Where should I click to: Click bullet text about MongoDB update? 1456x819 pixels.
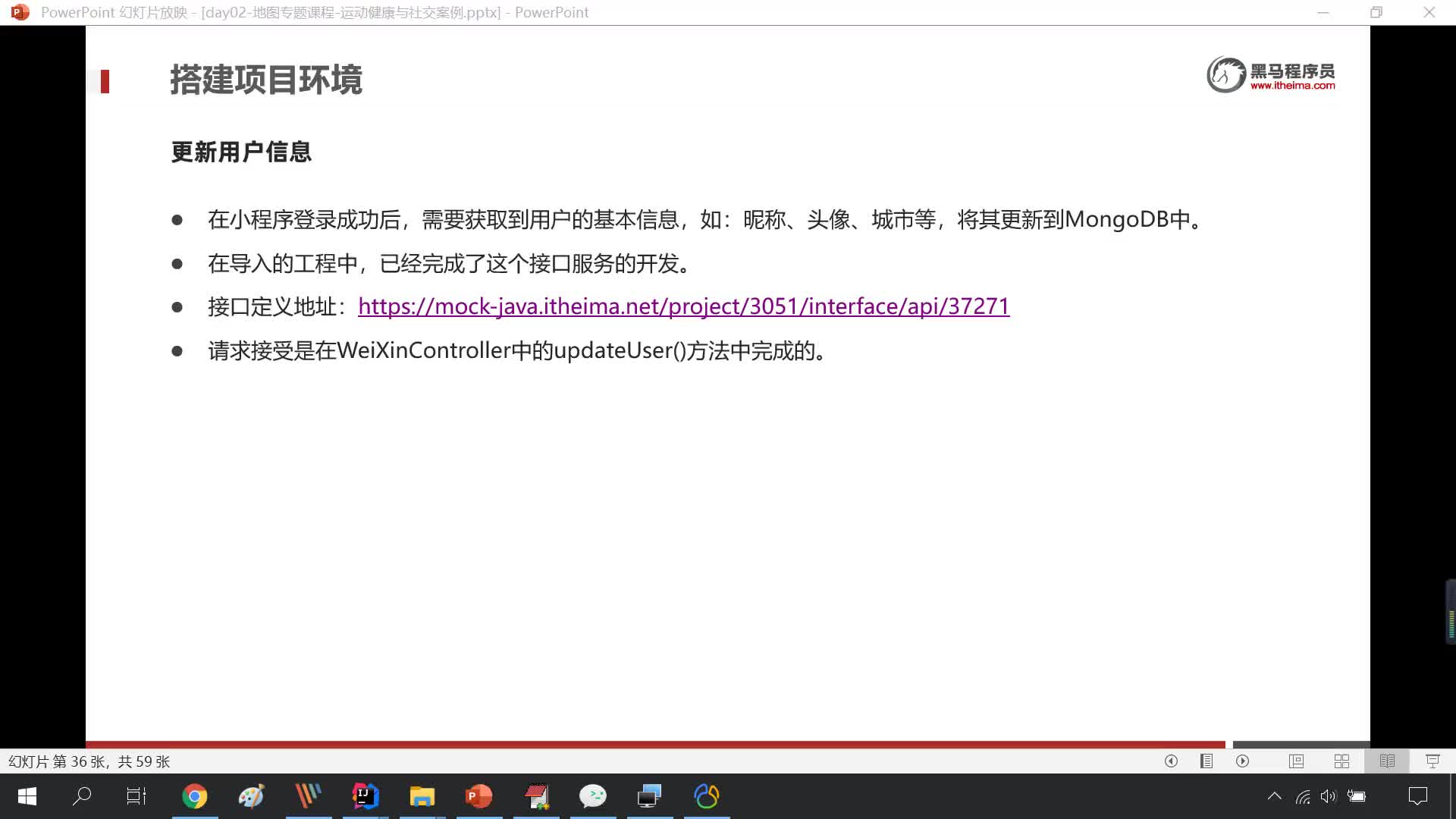click(x=705, y=220)
